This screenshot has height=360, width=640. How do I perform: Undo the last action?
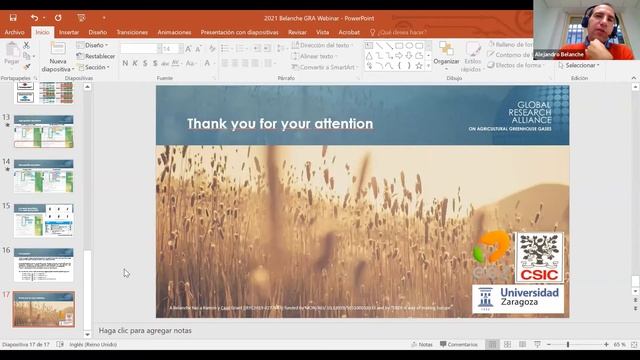coord(34,18)
